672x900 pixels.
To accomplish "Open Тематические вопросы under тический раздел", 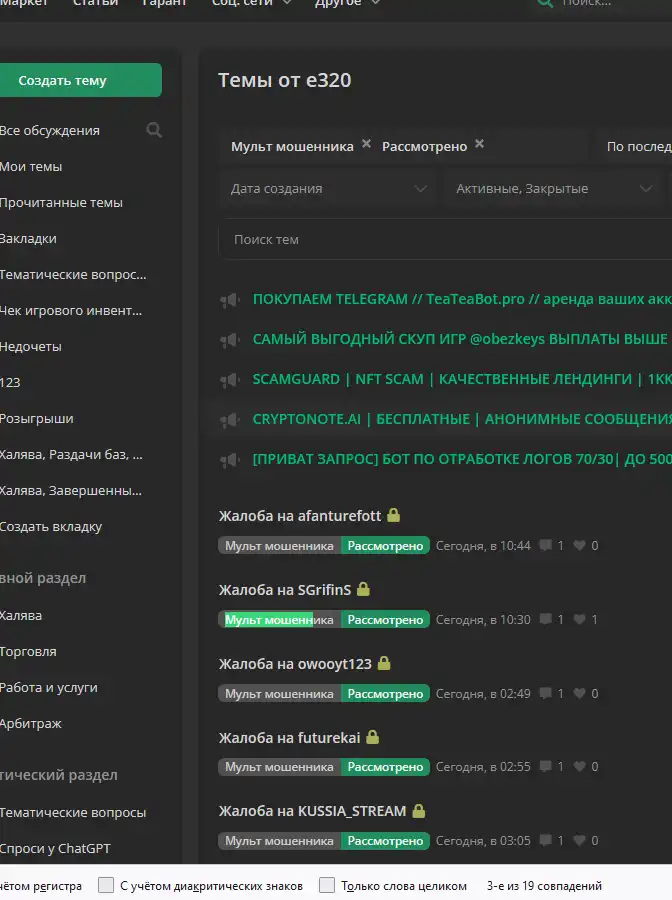I will point(73,812).
